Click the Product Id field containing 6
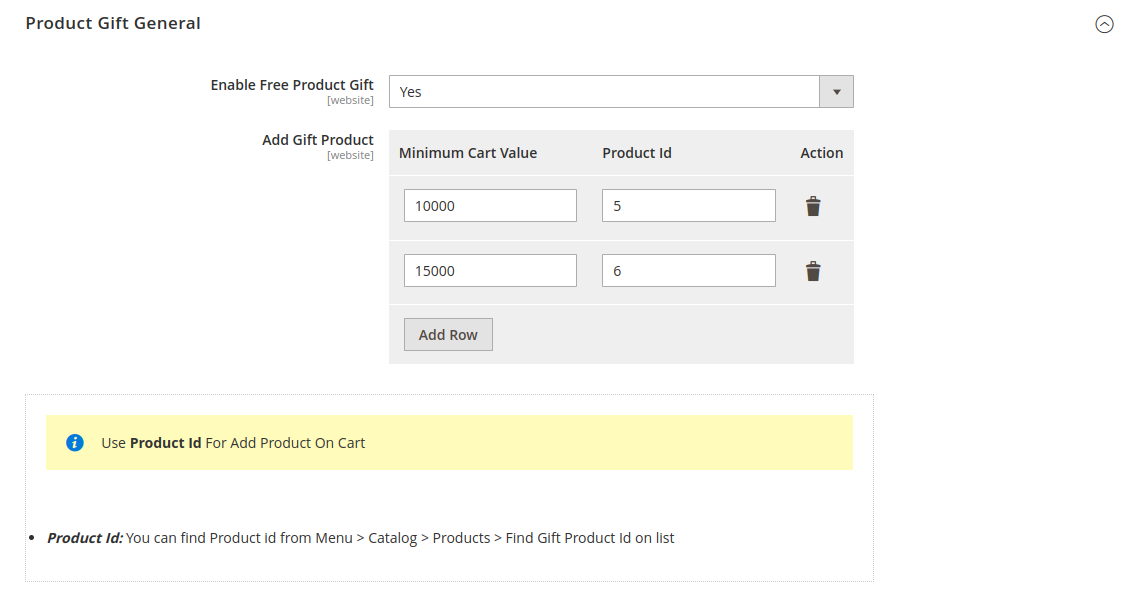 coord(688,271)
